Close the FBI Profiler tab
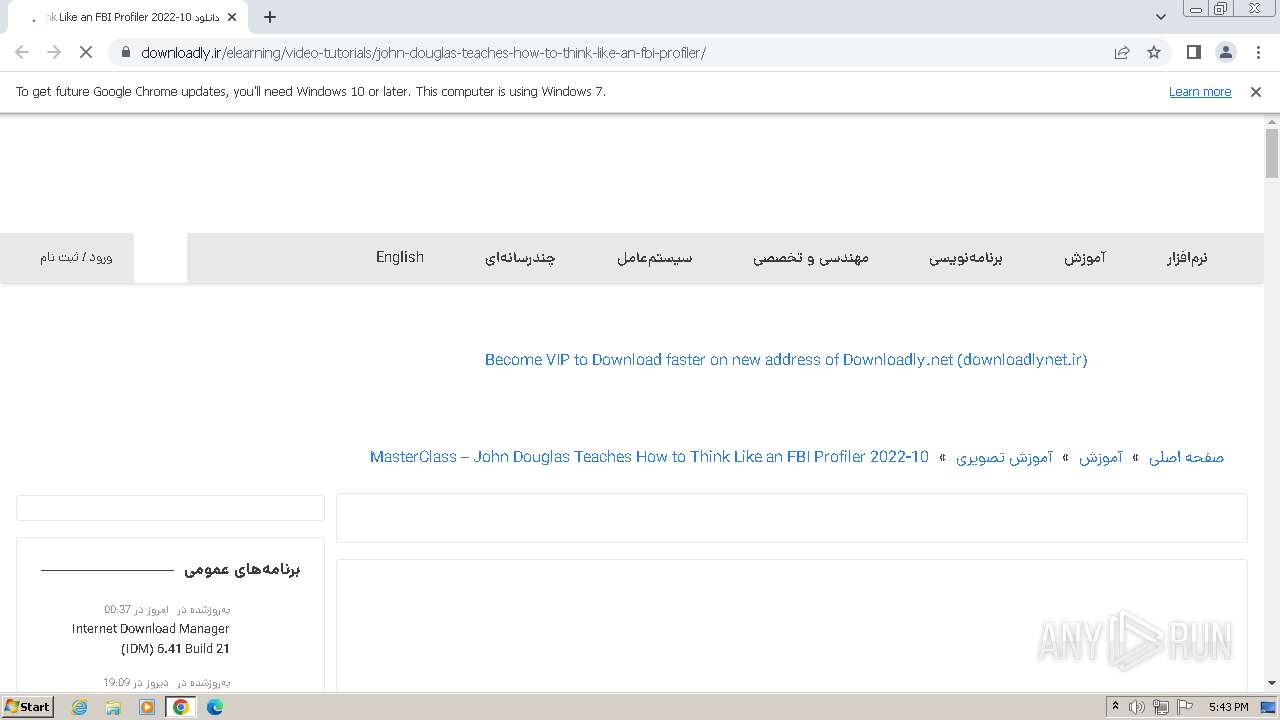The width and height of the screenshot is (1280, 720). [232, 17]
